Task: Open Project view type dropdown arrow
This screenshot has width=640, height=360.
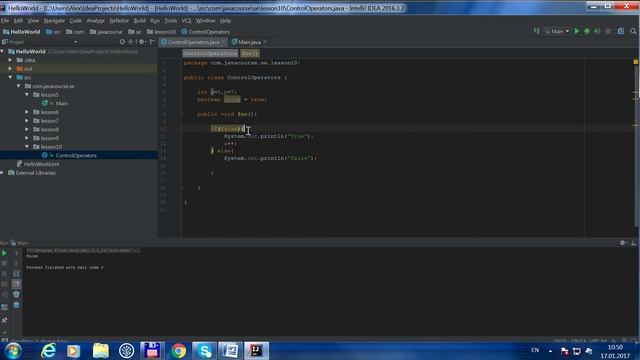Action: tap(76, 42)
